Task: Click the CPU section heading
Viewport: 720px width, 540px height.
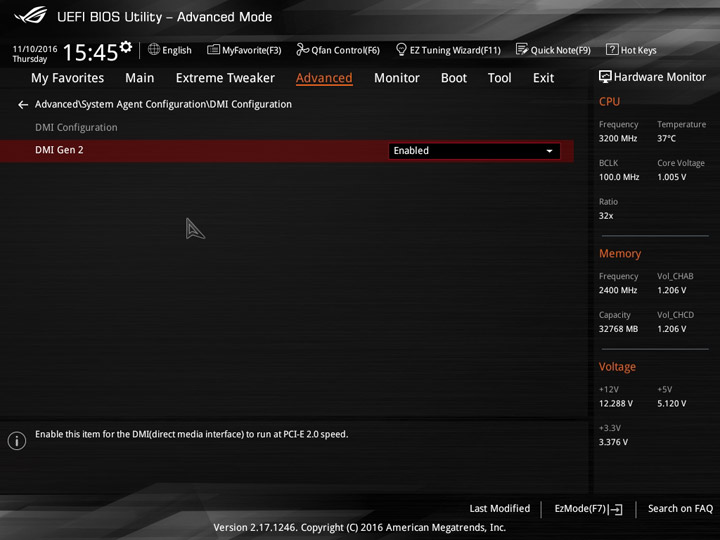Action: (x=609, y=101)
